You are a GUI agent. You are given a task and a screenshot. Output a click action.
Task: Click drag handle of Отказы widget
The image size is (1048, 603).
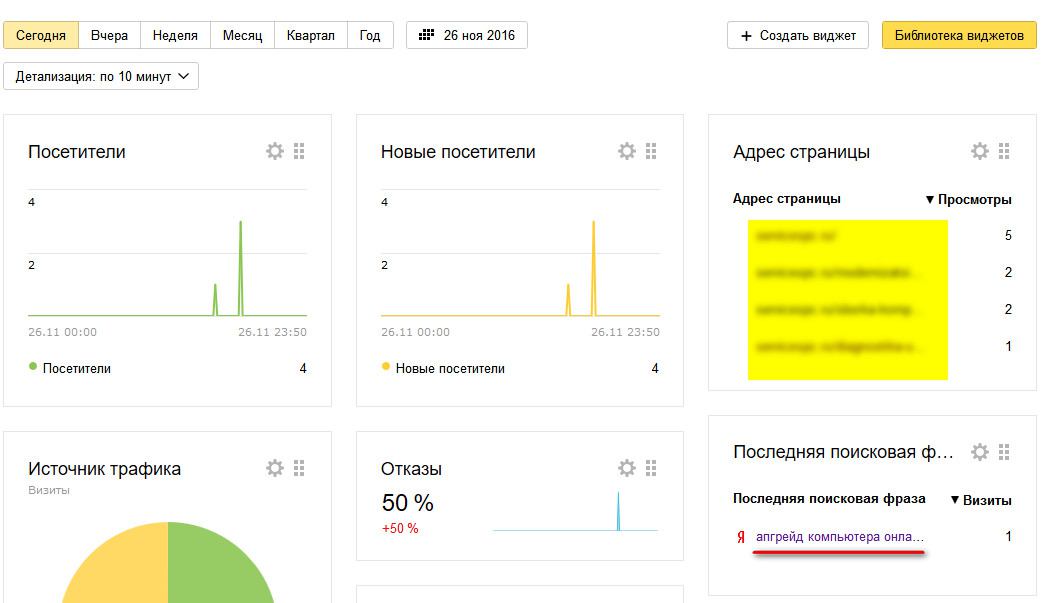(651, 468)
